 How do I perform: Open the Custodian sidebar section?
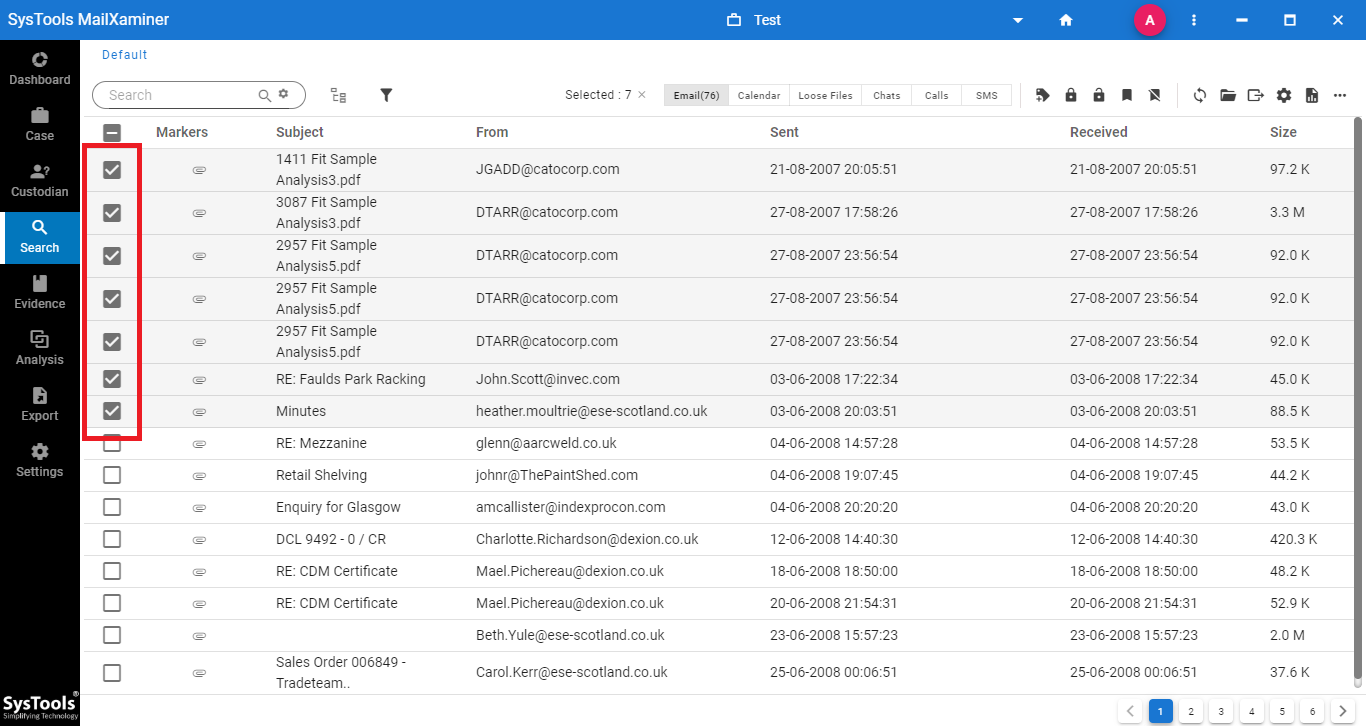pos(40,181)
